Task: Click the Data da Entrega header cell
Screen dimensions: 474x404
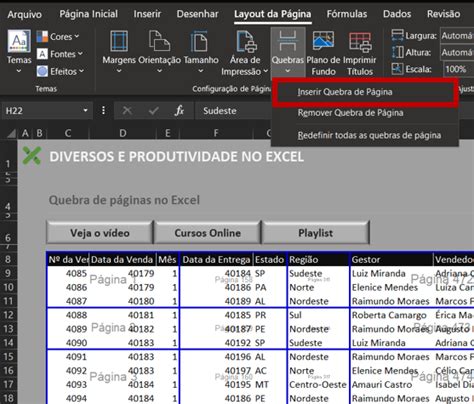Action: 216,260
